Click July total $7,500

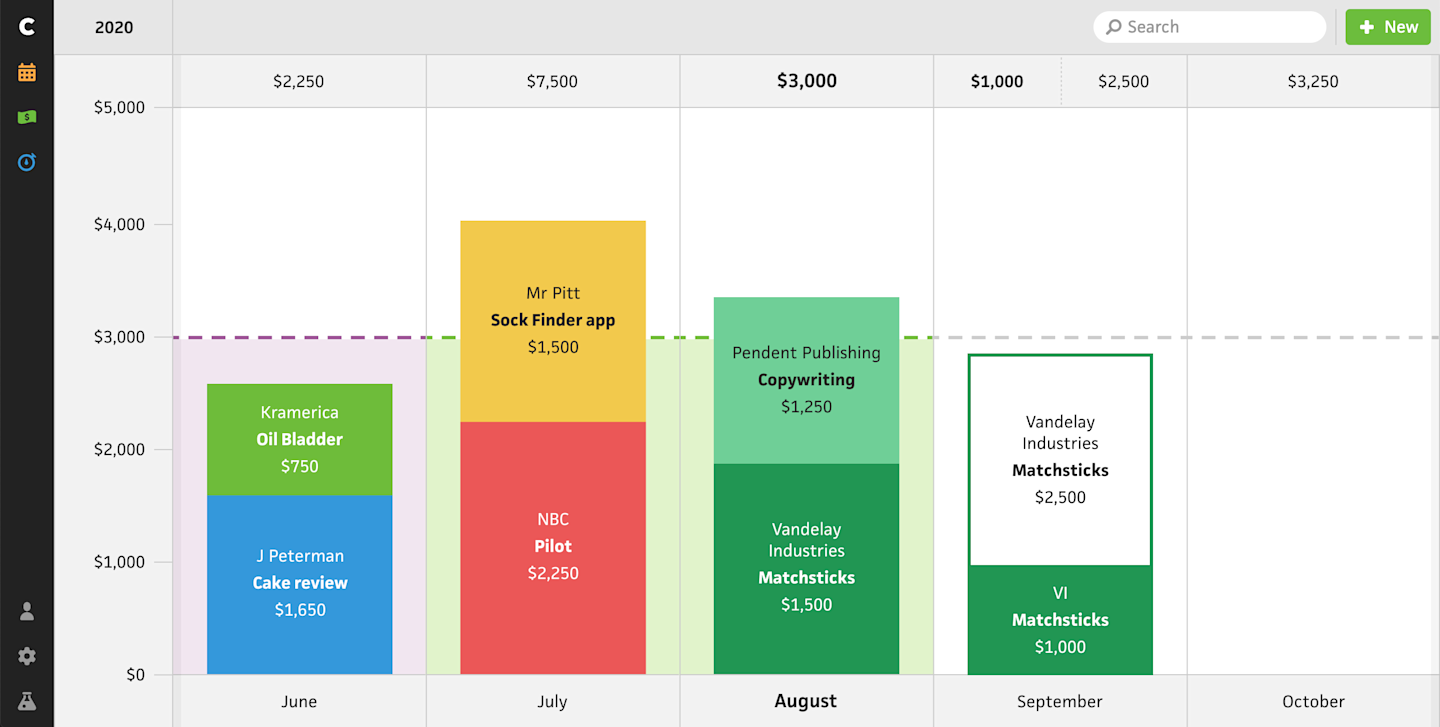pos(552,81)
